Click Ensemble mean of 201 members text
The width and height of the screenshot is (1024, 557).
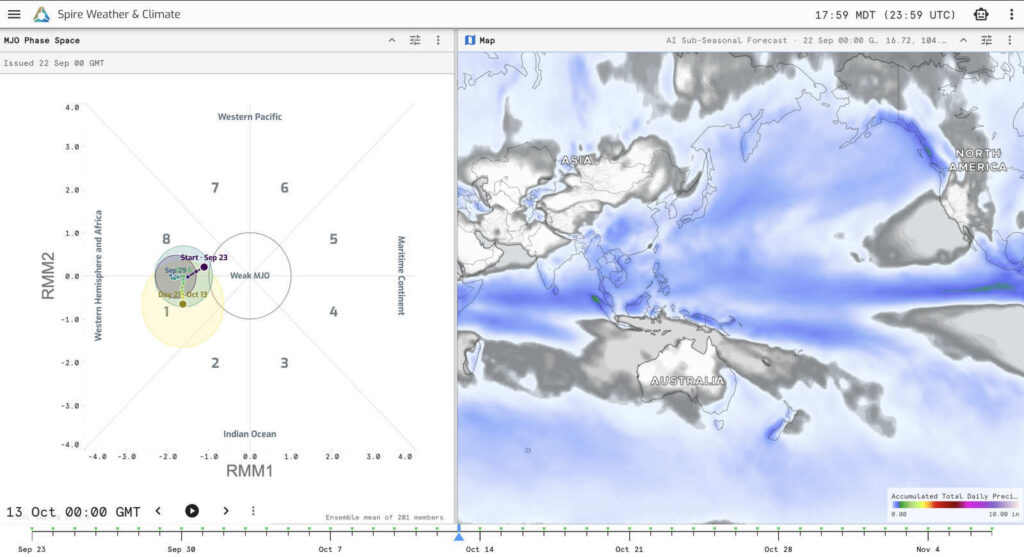[384, 517]
